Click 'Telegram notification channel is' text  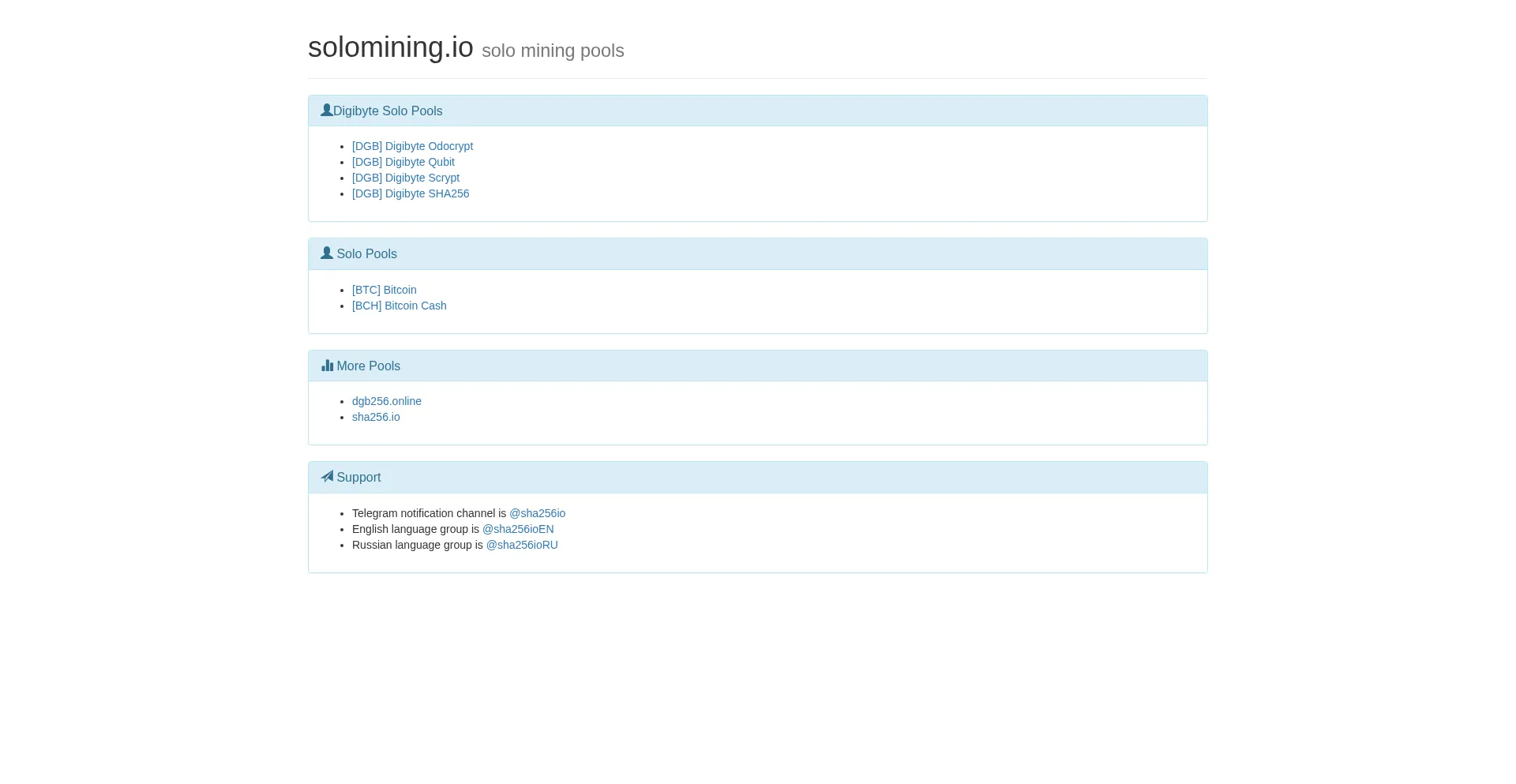click(x=429, y=513)
